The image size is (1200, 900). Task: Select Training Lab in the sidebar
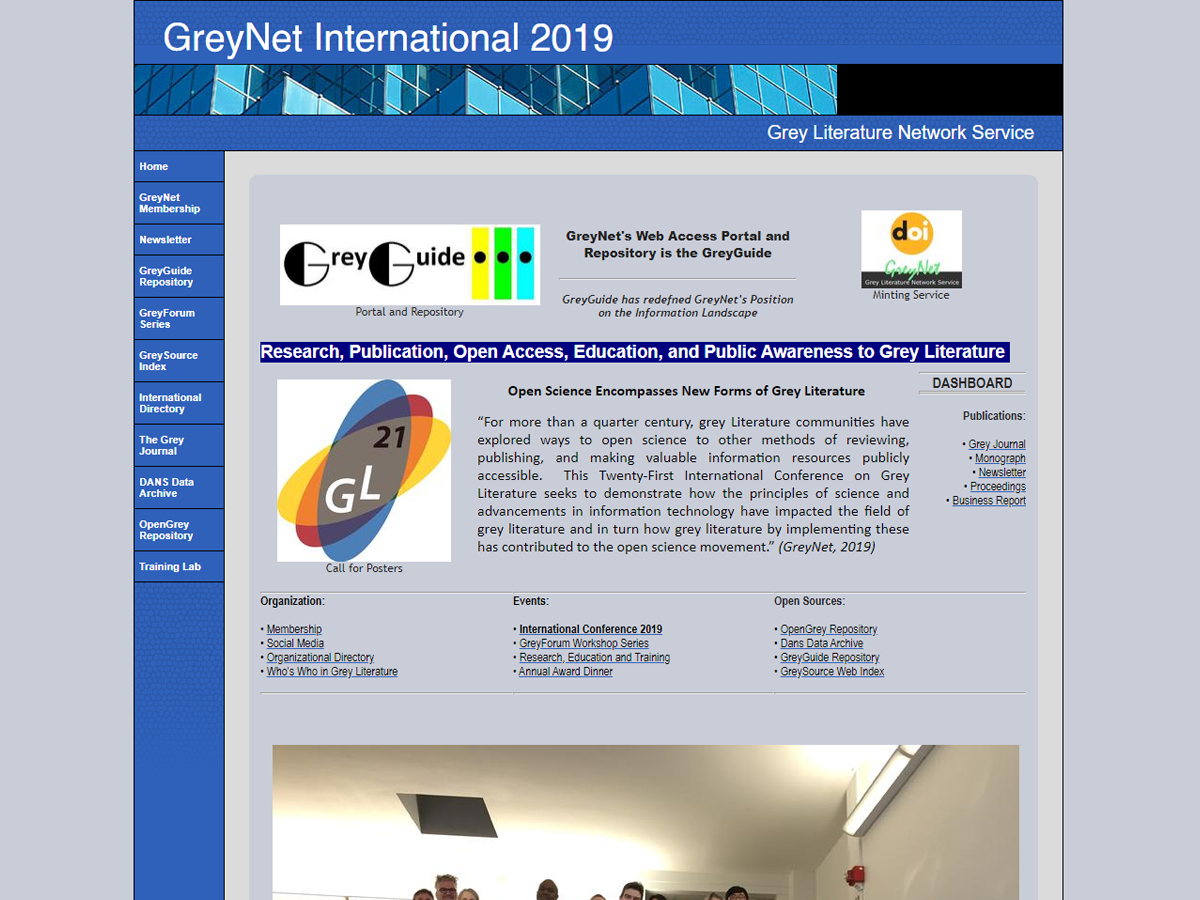(170, 567)
